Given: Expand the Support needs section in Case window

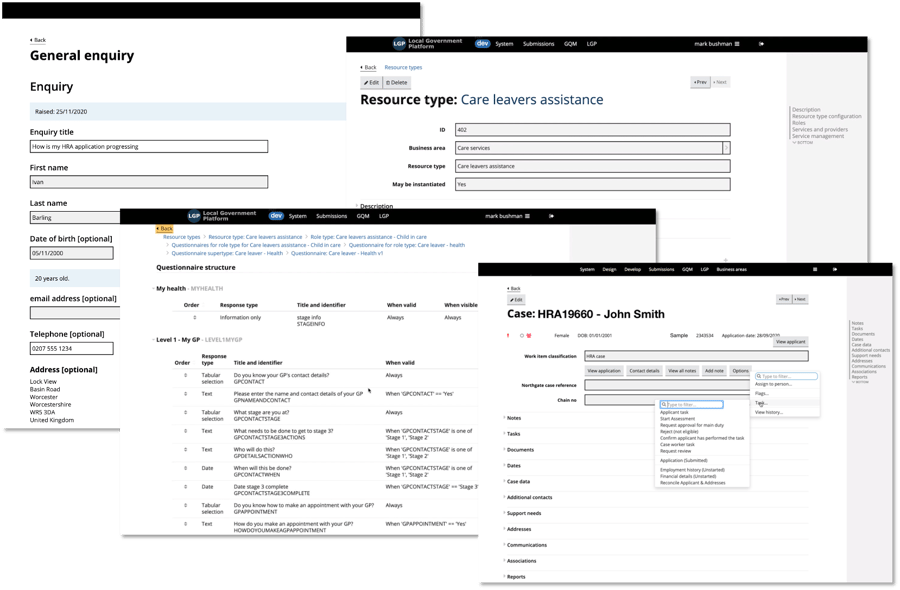Looking at the screenshot, I should [x=523, y=514].
